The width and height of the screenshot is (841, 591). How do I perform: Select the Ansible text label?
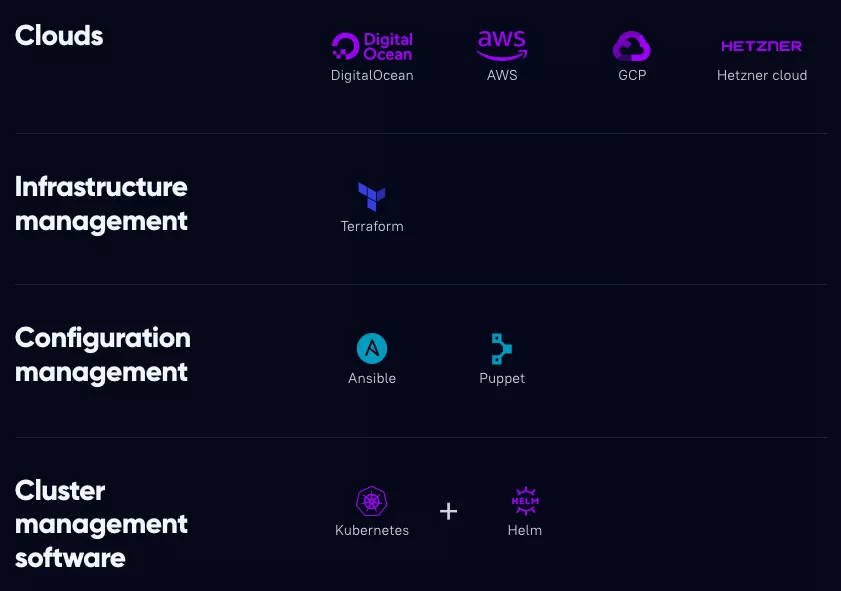[x=372, y=378]
